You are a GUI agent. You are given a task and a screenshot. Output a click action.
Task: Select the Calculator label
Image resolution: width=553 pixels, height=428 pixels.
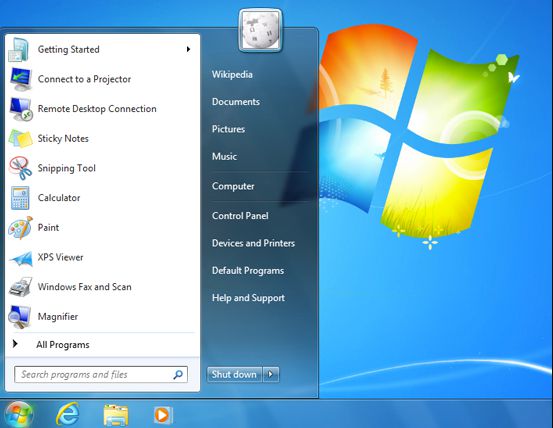pyautogui.click(x=59, y=198)
